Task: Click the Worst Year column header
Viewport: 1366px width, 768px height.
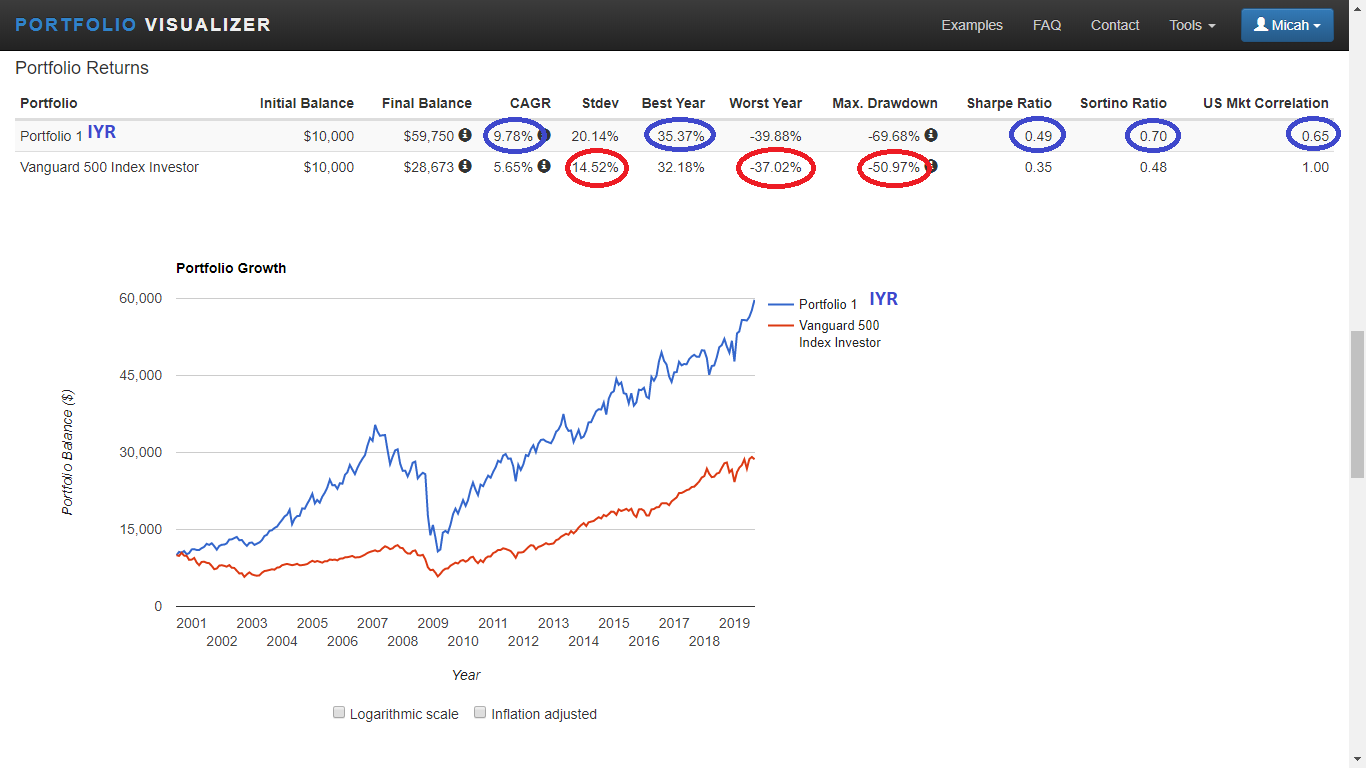Action: point(765,103)
